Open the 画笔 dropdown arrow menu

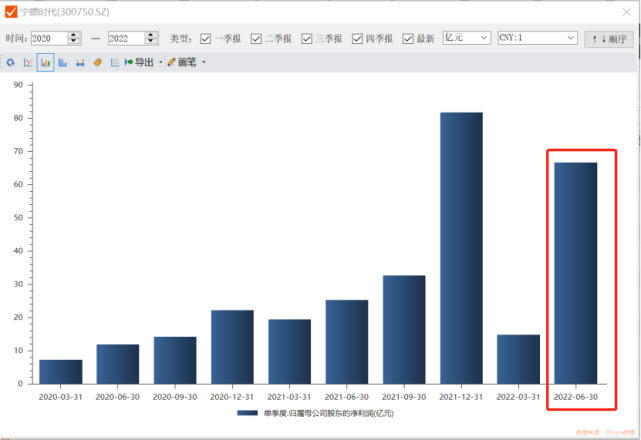[x=204, y=62]
